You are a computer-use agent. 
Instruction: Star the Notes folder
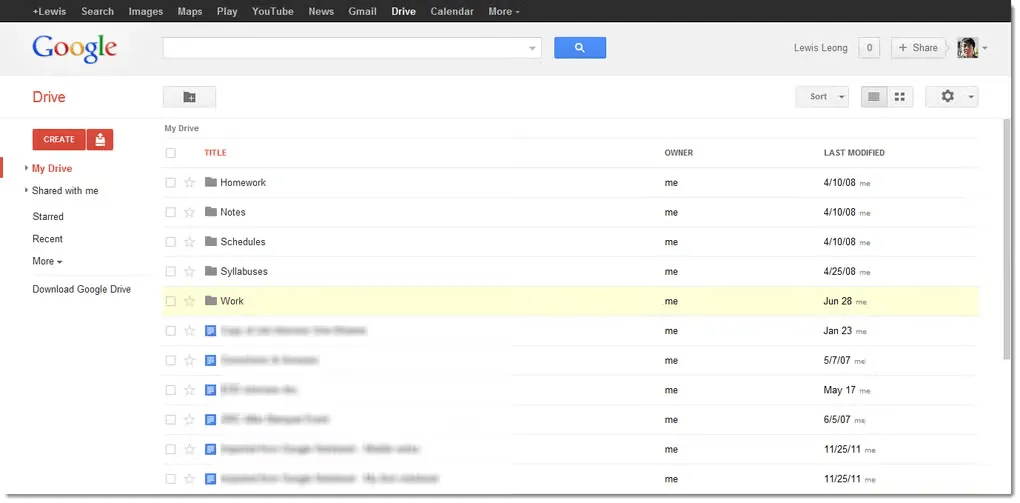pos(189,212)
